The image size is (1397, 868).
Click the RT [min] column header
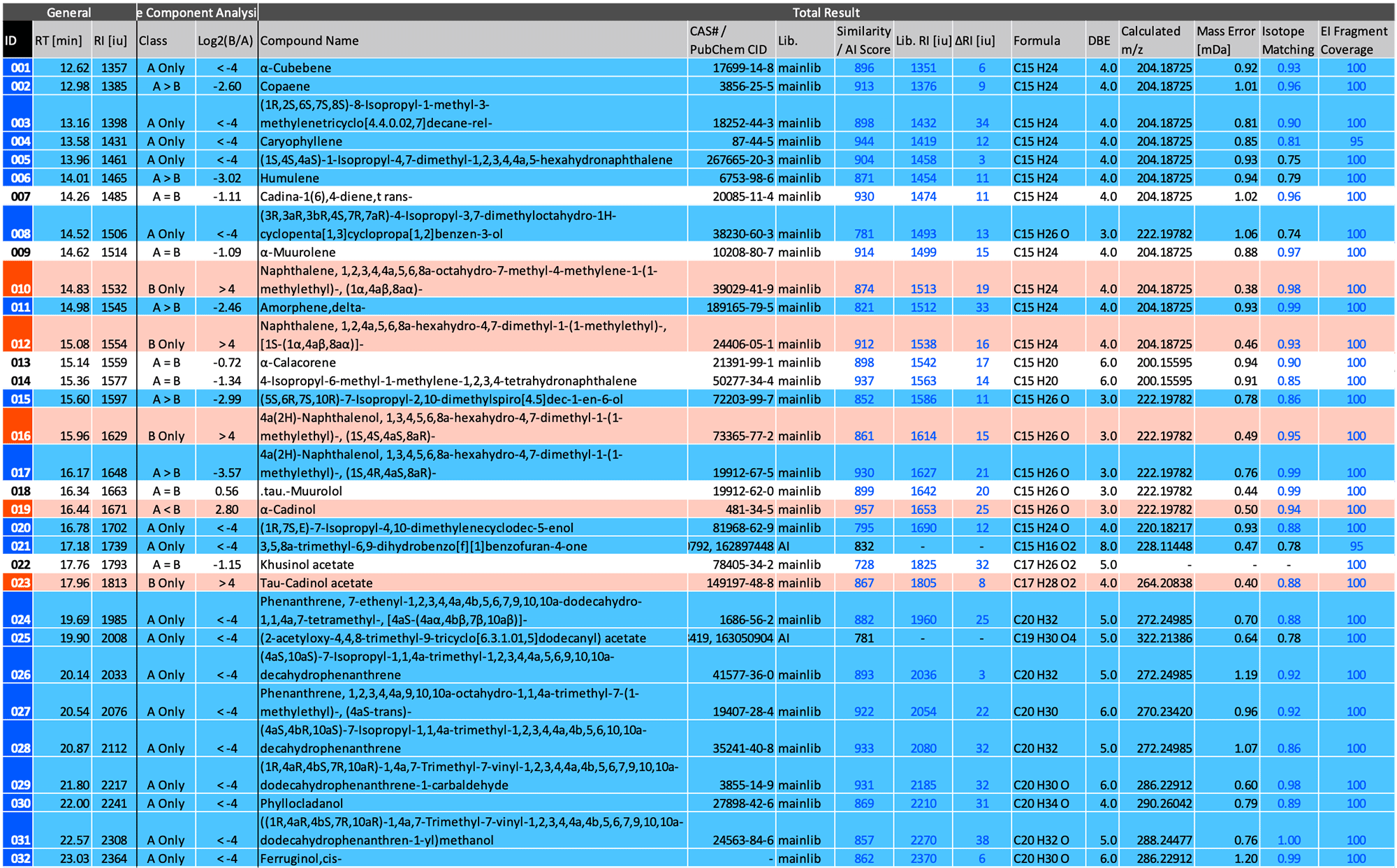click(59, 41)
